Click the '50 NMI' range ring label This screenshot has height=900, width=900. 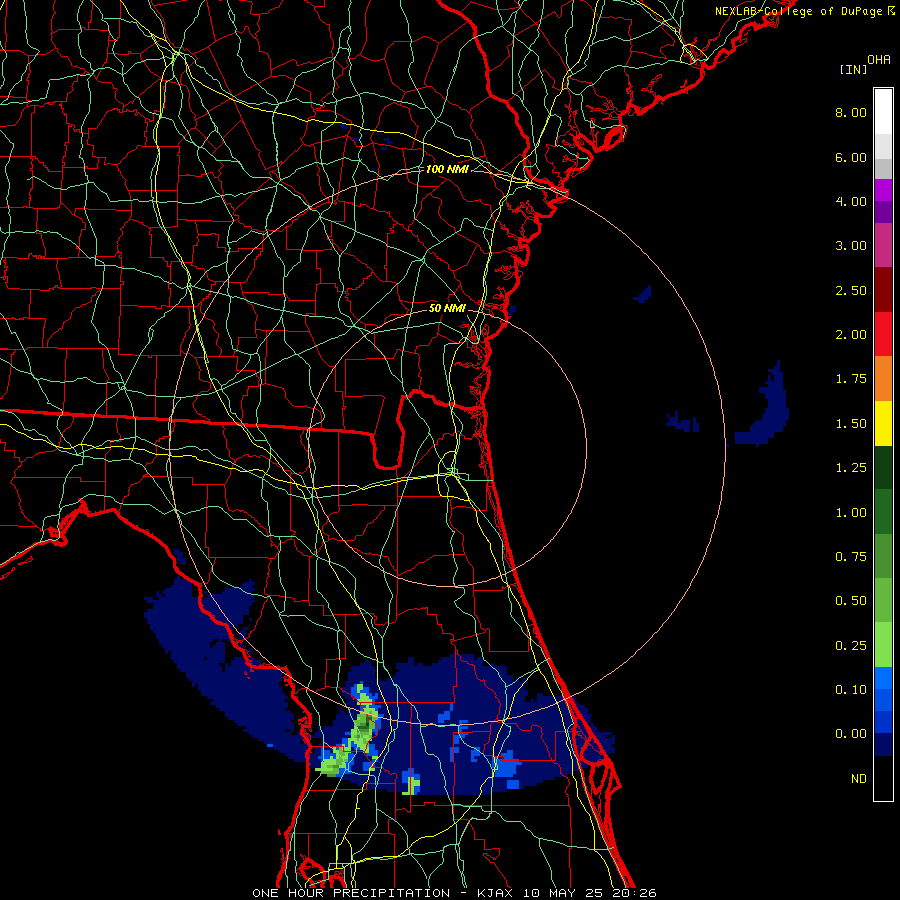click(x=447, y=308)
